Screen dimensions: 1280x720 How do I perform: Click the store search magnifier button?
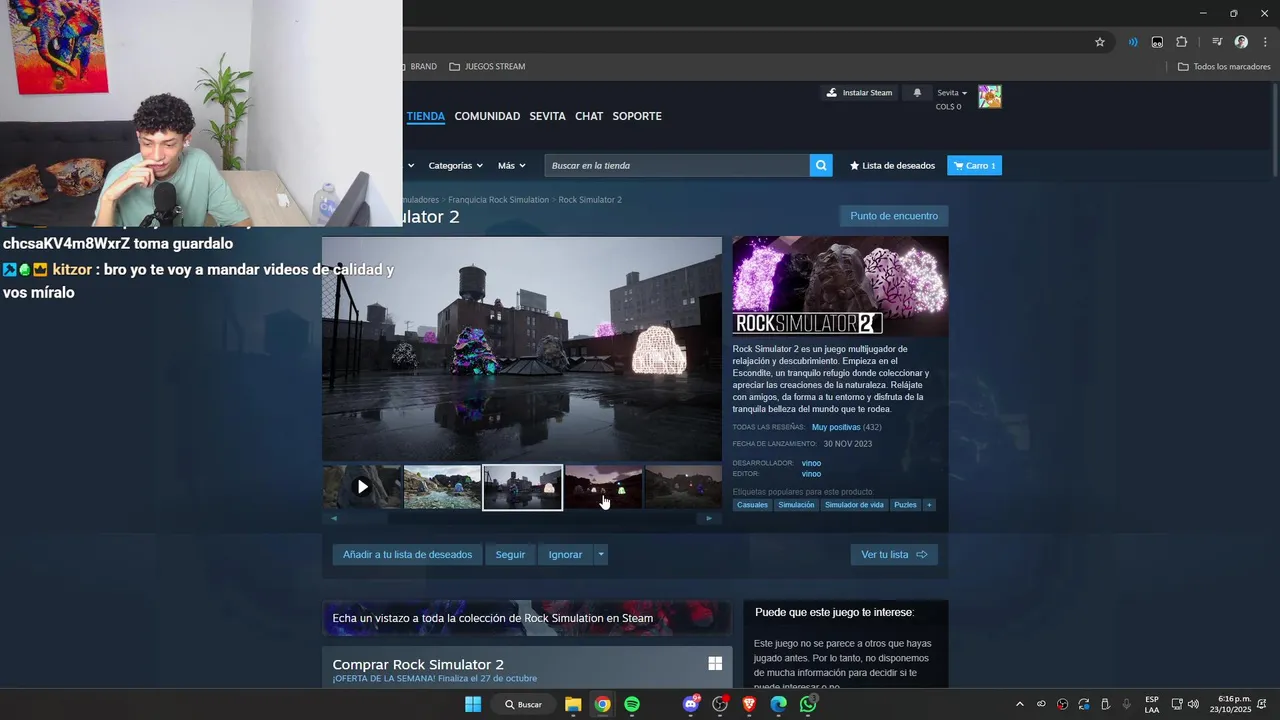click(x=821, y=165)
